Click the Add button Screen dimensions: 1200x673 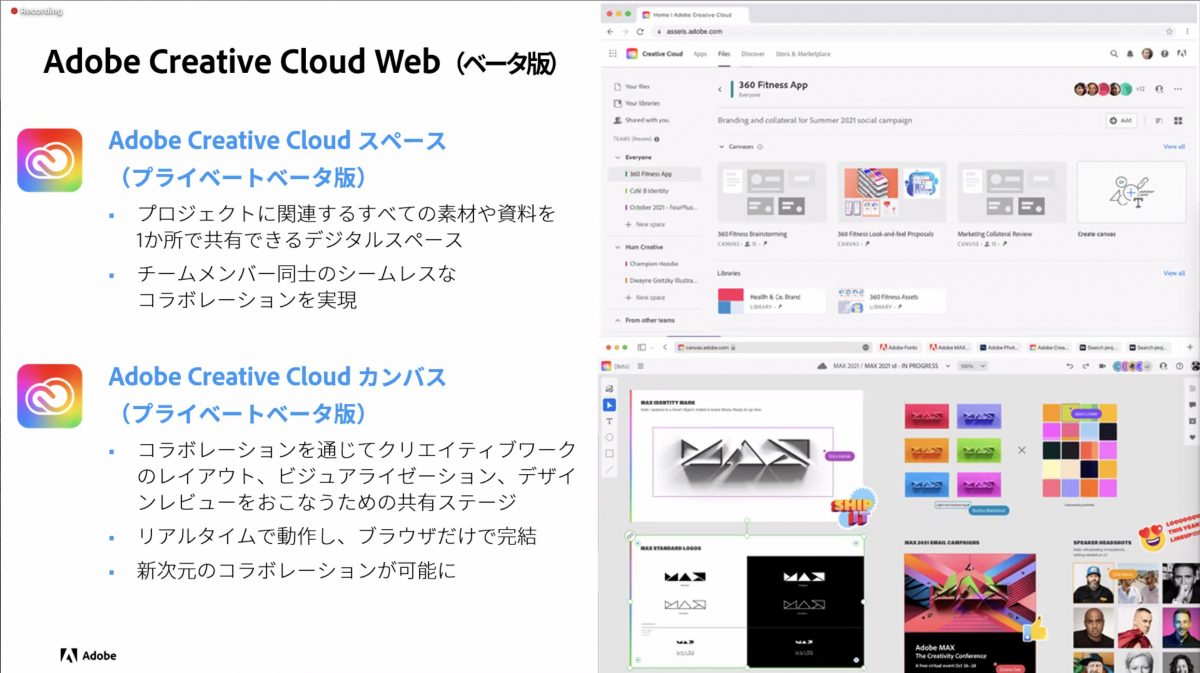coord(1121,120)
